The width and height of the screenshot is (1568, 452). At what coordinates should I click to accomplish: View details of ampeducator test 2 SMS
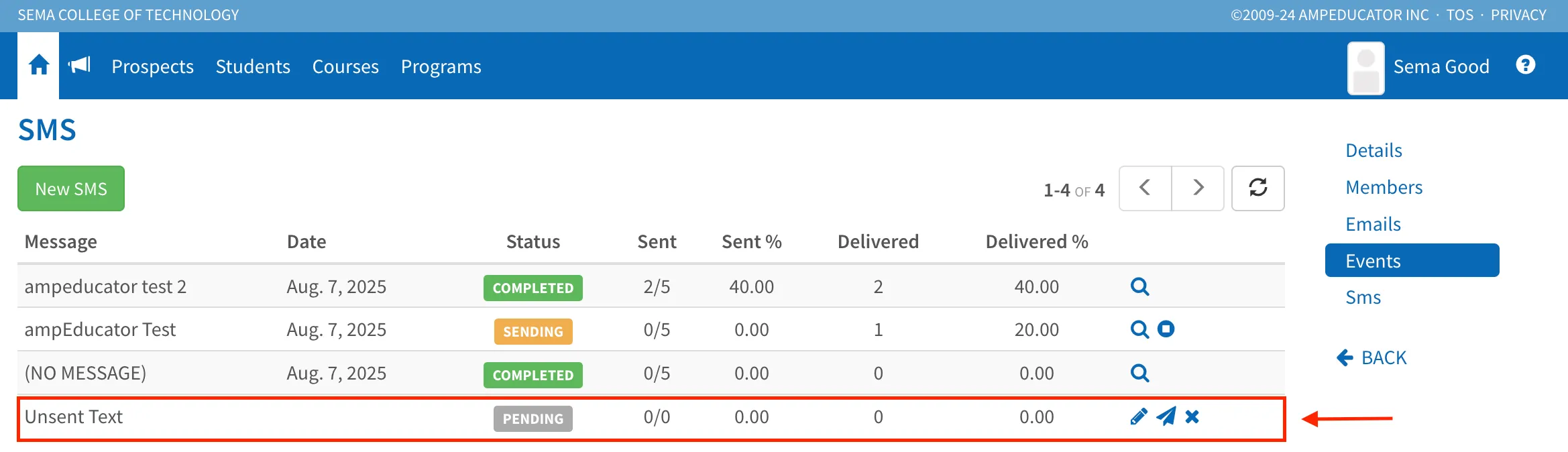1139,286
